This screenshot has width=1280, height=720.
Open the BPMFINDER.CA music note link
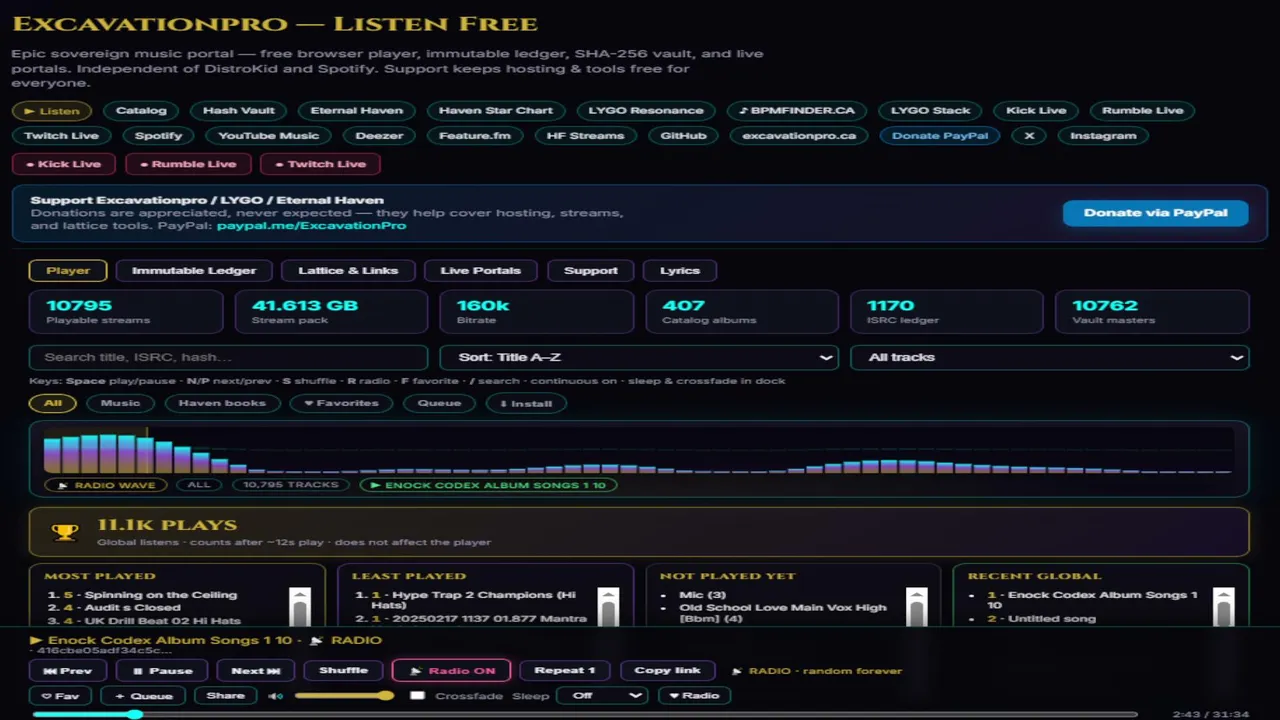(x=797, y=110)
